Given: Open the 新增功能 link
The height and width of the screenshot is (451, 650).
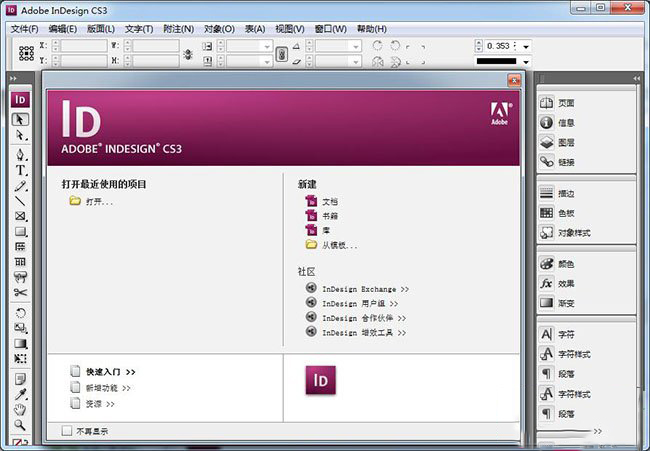Looking at the screenshot, I should click(108, 388).
